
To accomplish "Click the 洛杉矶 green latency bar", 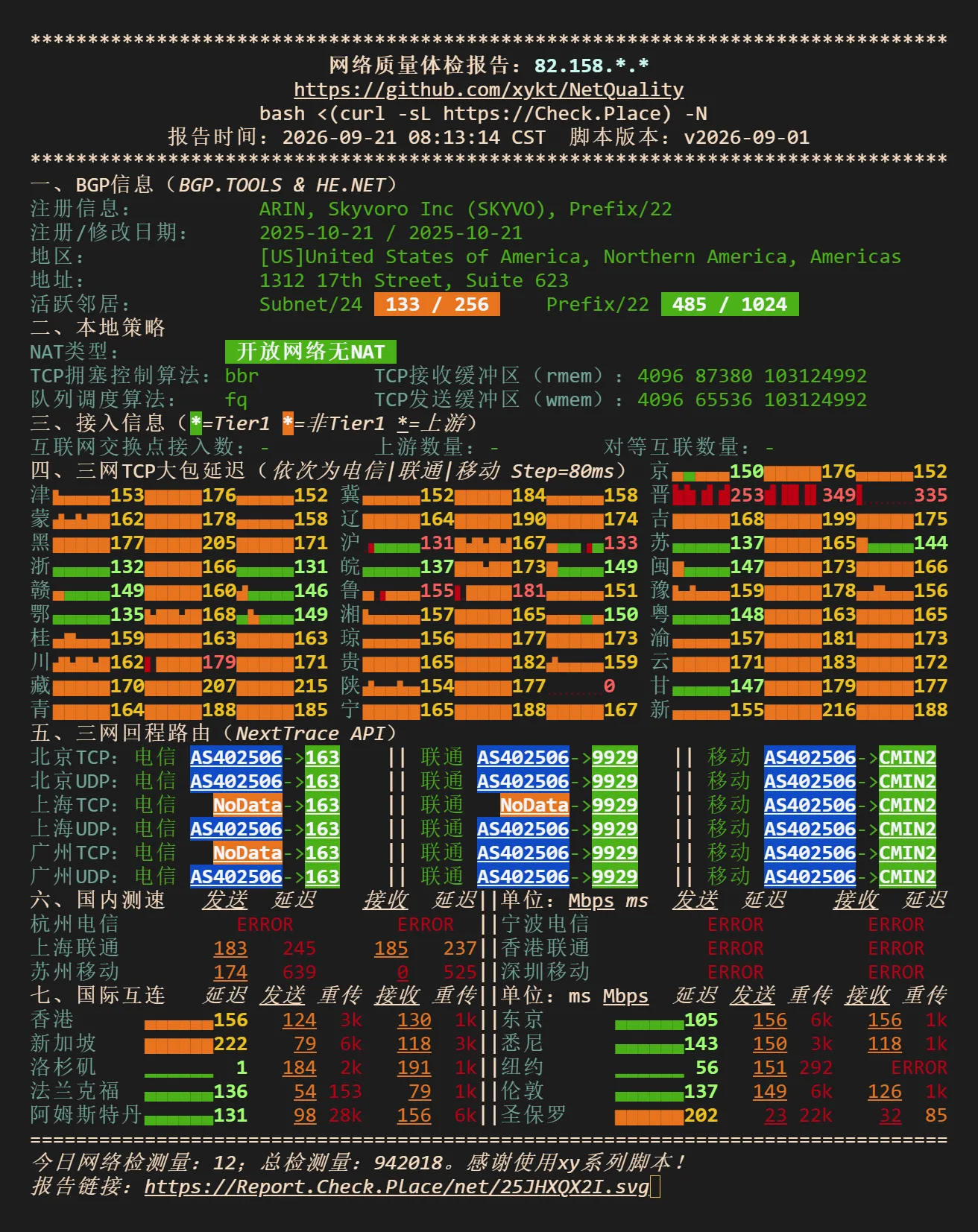I will [179, 1074].
